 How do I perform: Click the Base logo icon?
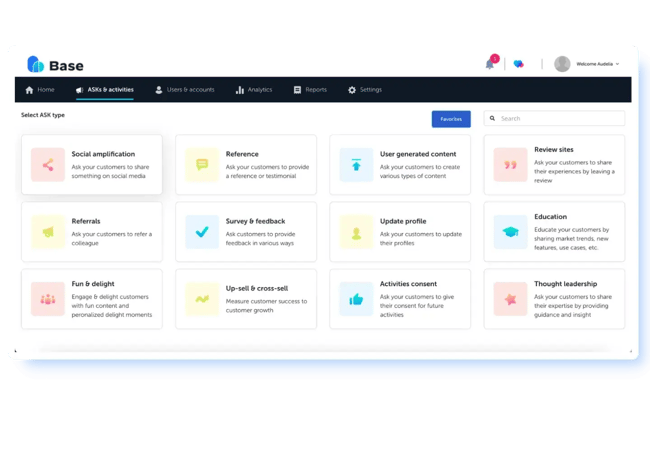pos(36,64)
